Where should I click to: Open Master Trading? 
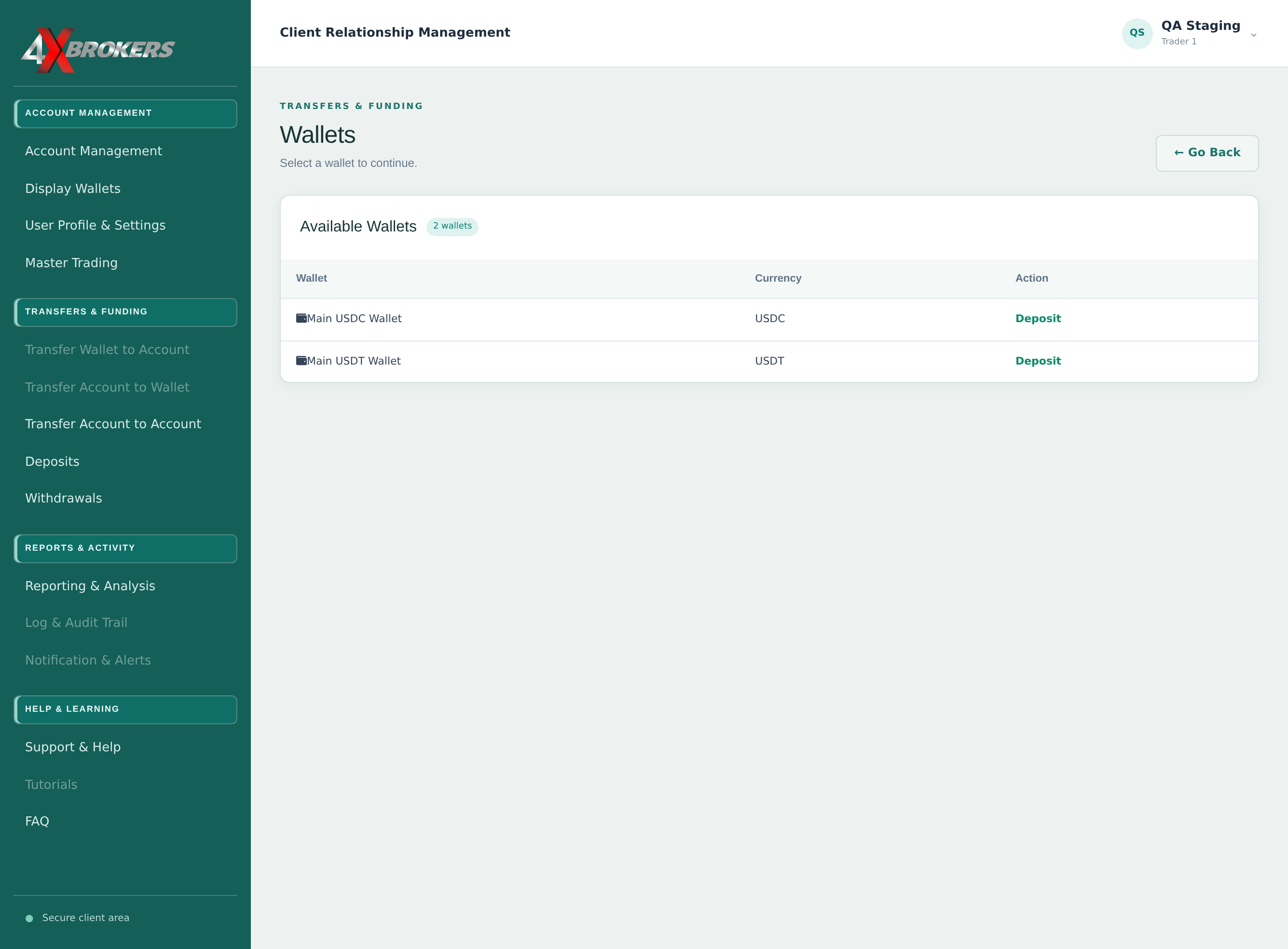(71, 263)
